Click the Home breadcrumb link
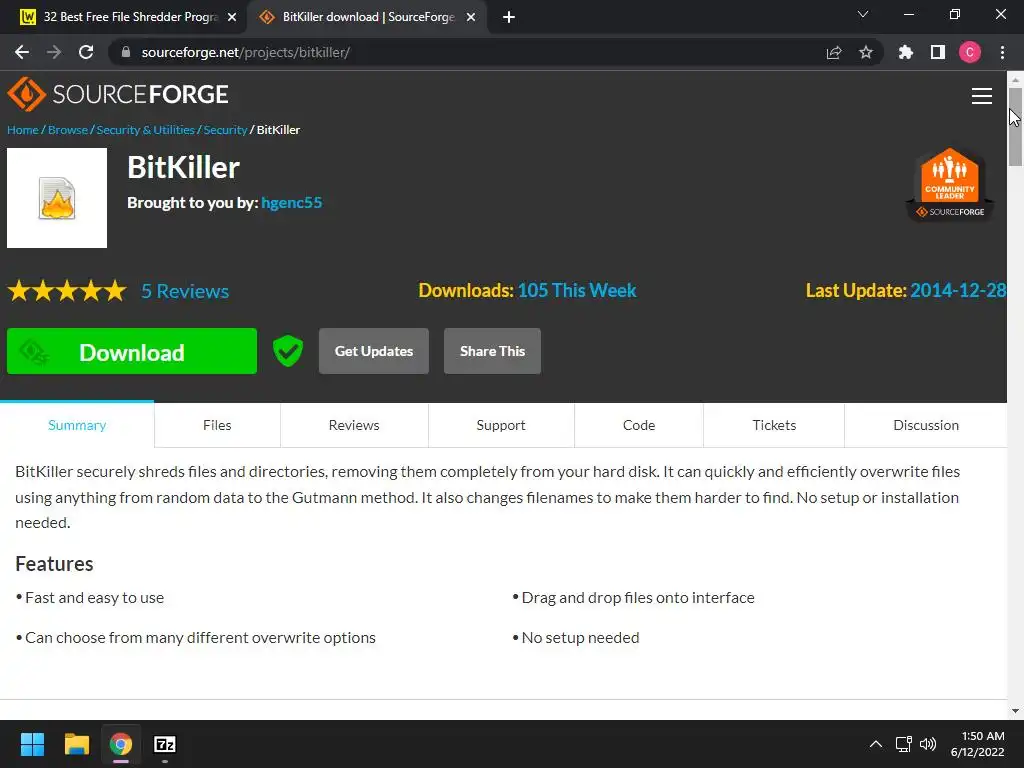 (x=23, y=130)
